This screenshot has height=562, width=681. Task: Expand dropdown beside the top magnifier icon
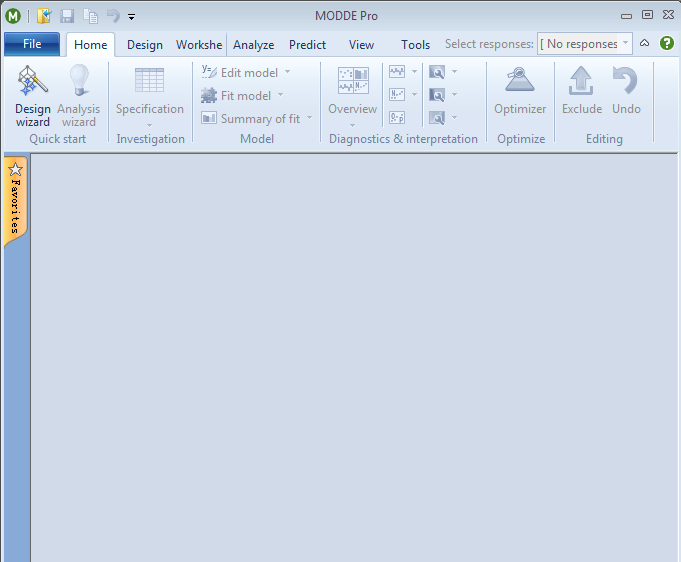pos(454,71)
